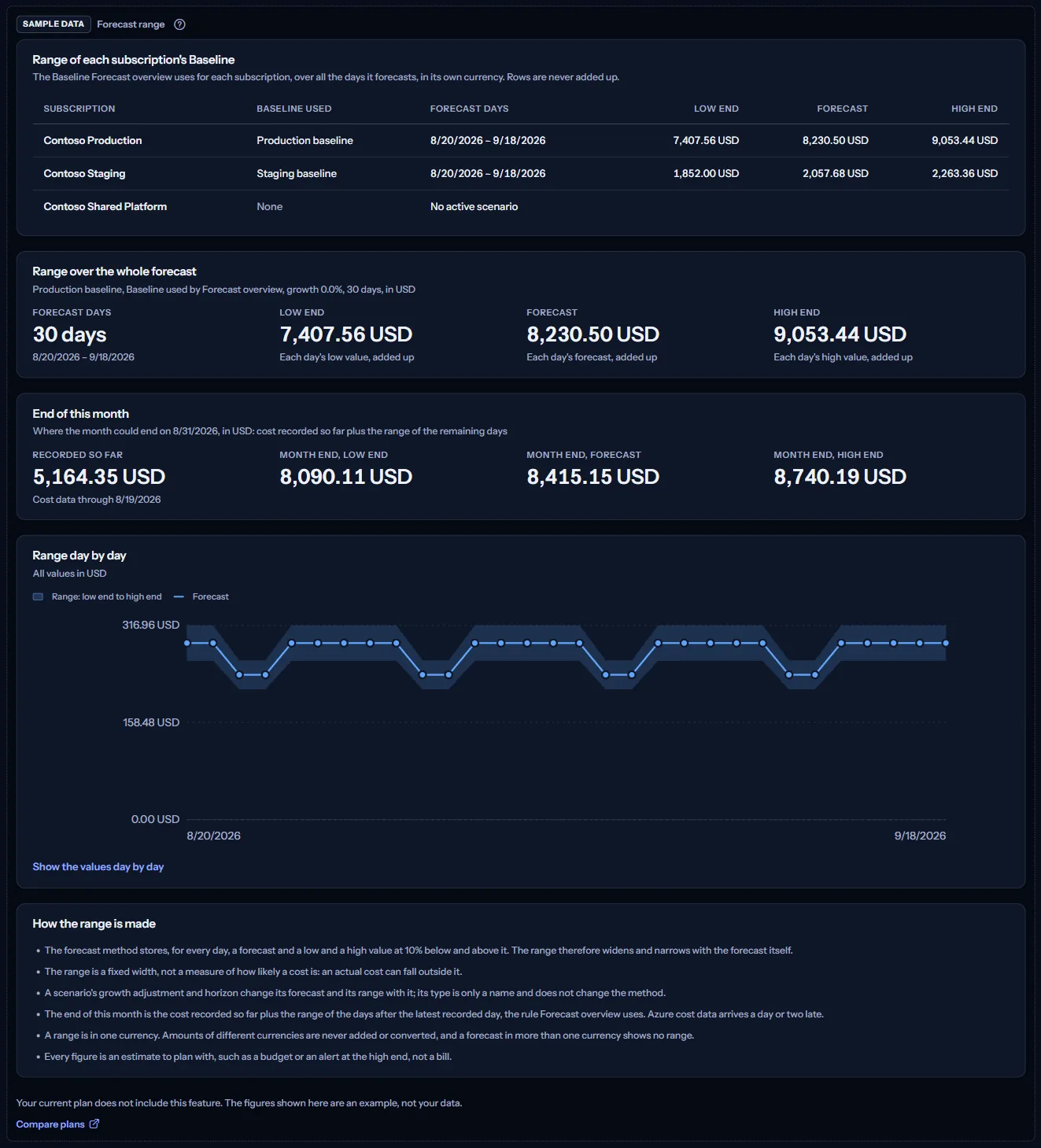Select the Contoso Production row name
1041x1148 pixels.
[x=93, y=140]
